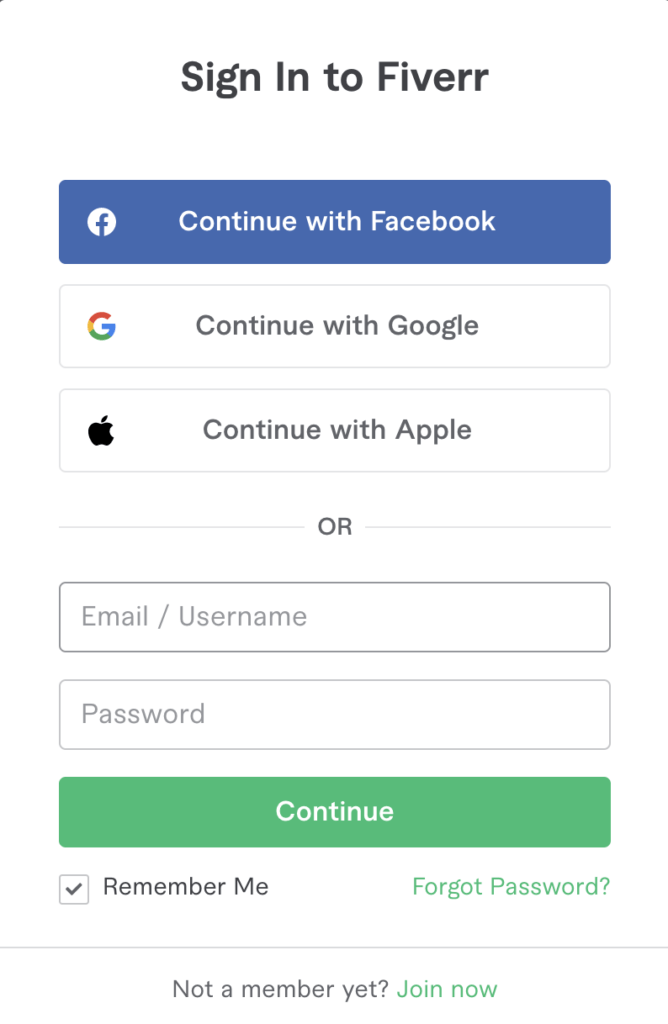Follow the Join now link
Image resolution: width=668 pixels, height=1024 pixels.
[x=447, y=990]
